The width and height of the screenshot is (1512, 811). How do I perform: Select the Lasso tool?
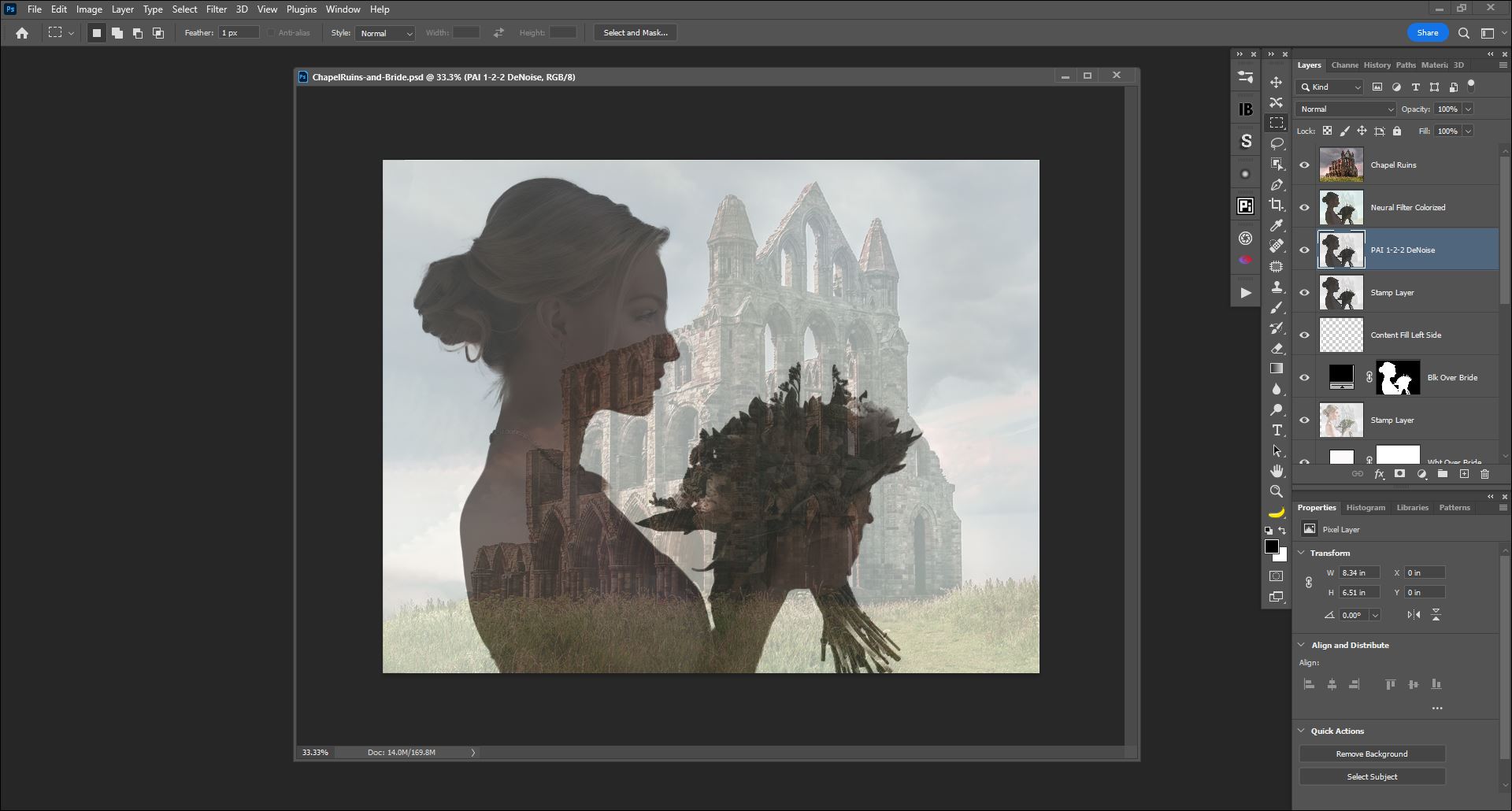click(x=1277, y=143)
